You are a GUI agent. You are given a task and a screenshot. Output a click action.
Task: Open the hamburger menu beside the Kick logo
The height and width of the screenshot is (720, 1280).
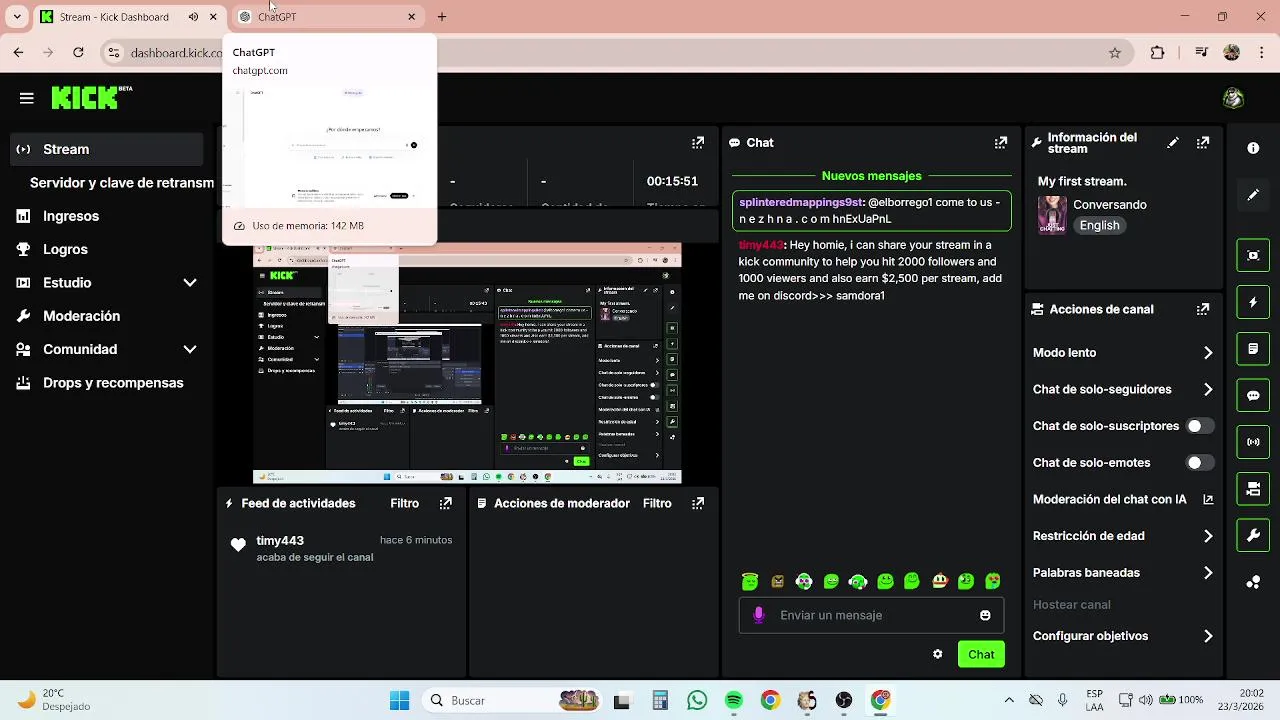(27, 98)
